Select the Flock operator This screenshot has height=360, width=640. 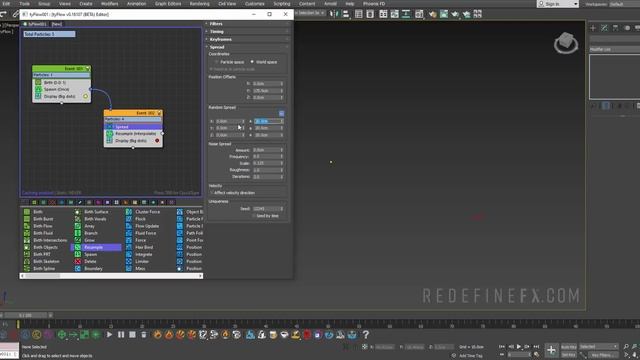140,219
